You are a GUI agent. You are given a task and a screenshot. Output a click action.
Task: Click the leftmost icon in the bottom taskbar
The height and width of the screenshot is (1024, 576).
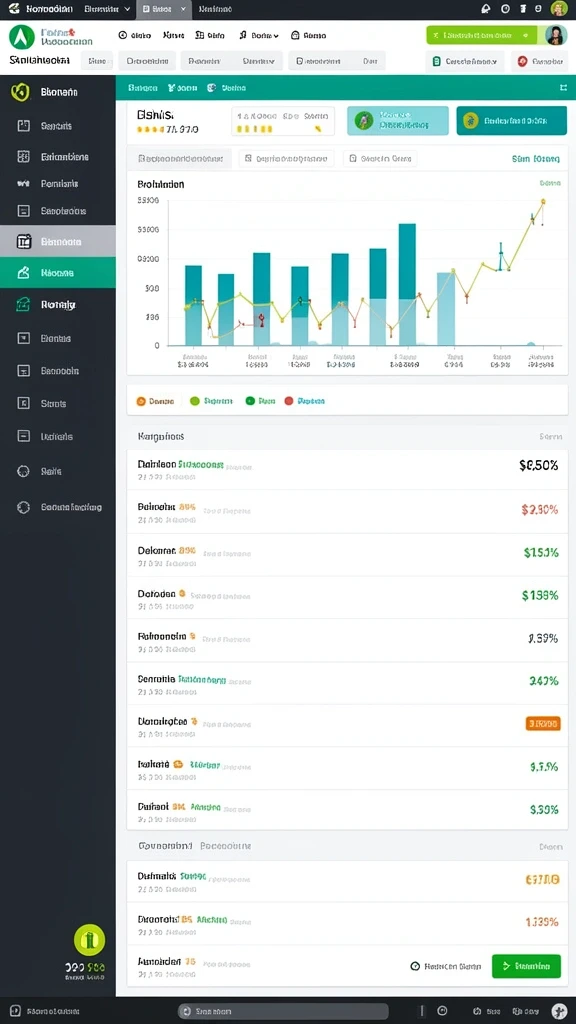click(x=16, y=1011)
